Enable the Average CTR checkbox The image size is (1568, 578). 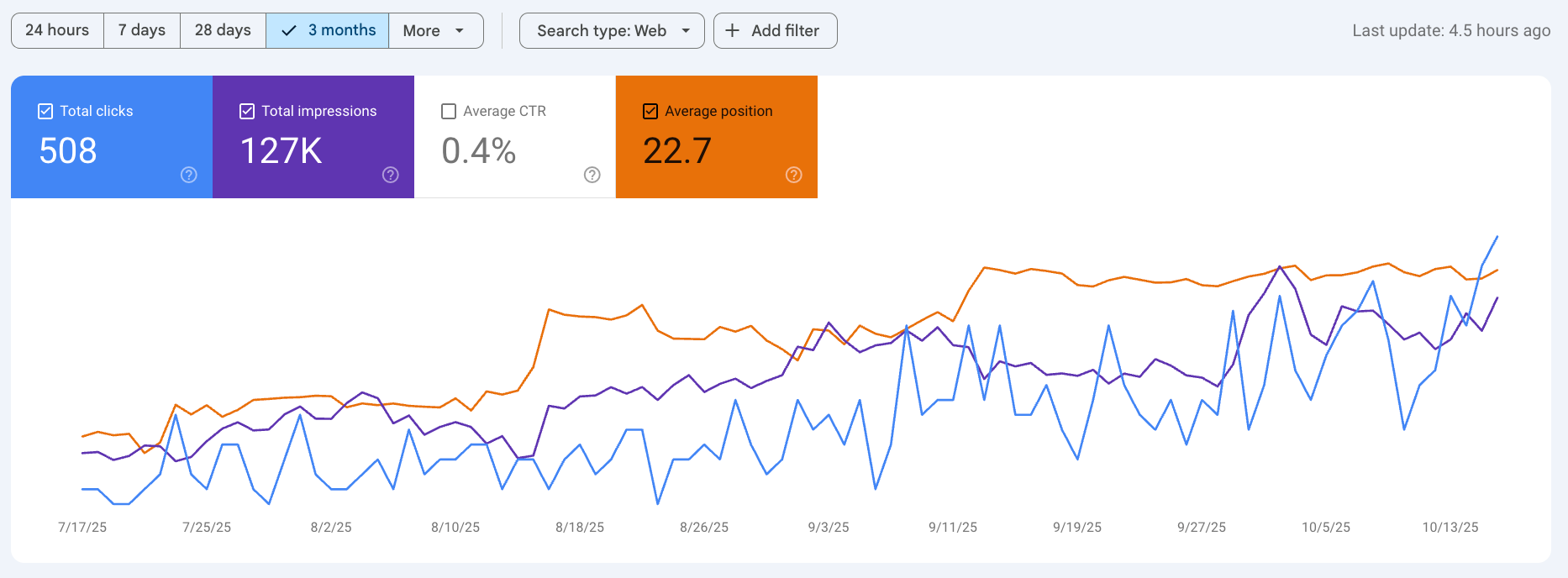click(449, 111)
